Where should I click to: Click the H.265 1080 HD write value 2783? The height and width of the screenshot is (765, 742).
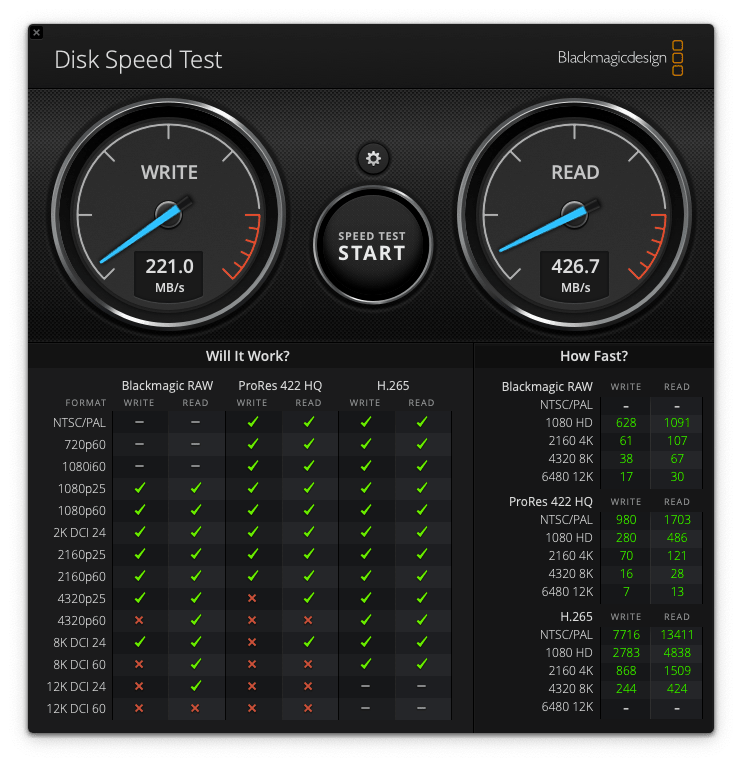[x=626, y=653]
